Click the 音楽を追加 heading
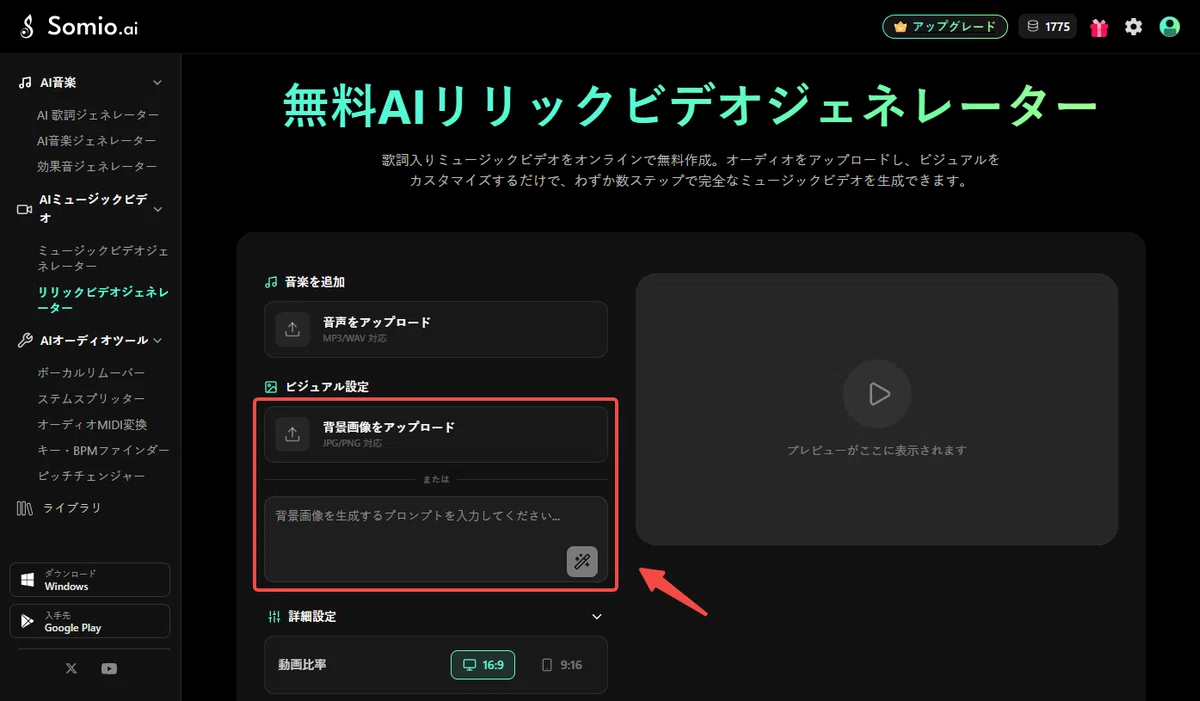 click(x=315, y=283)
